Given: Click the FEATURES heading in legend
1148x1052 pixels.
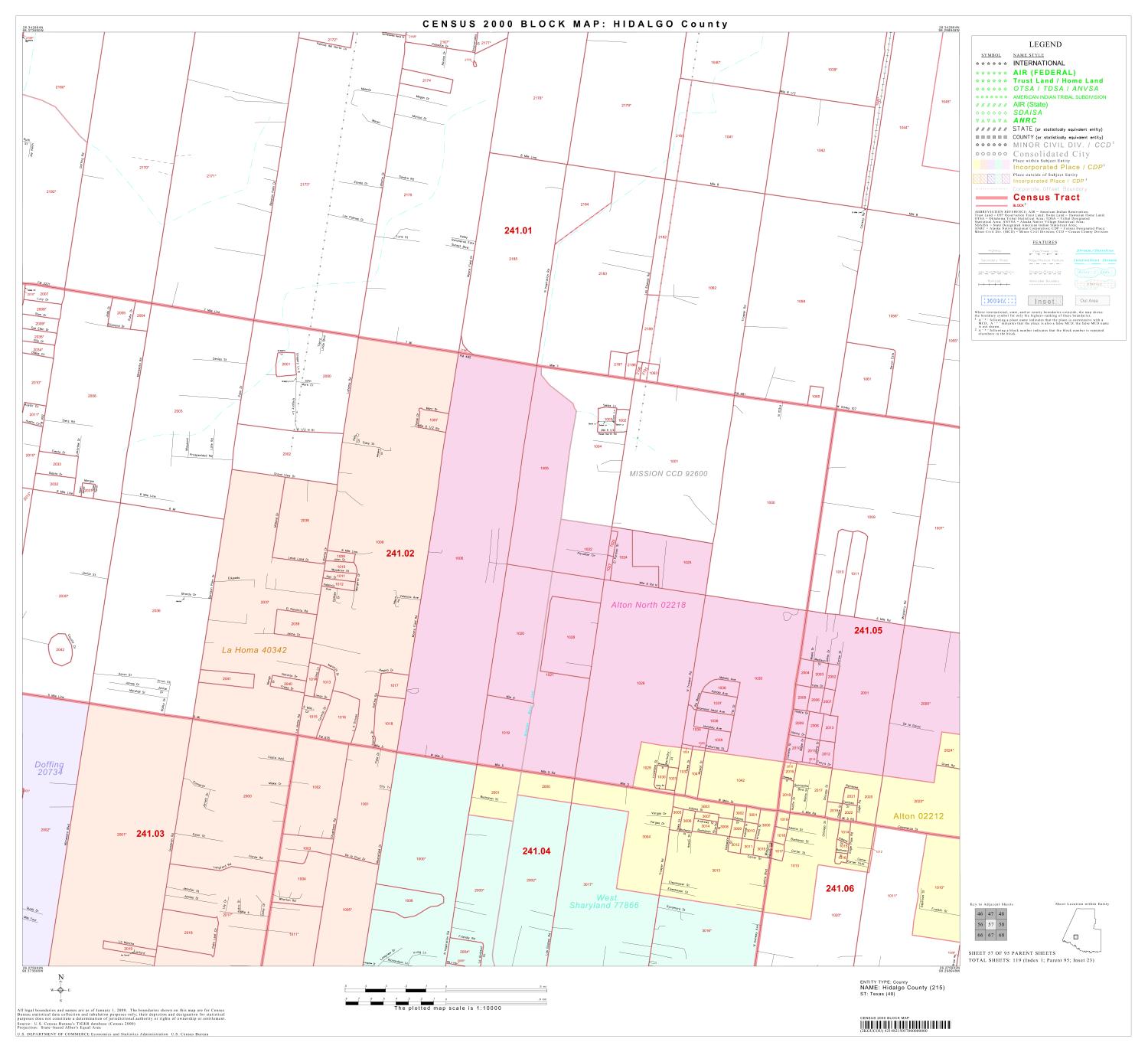Looking at the screenshot, I should (1044, 243).
